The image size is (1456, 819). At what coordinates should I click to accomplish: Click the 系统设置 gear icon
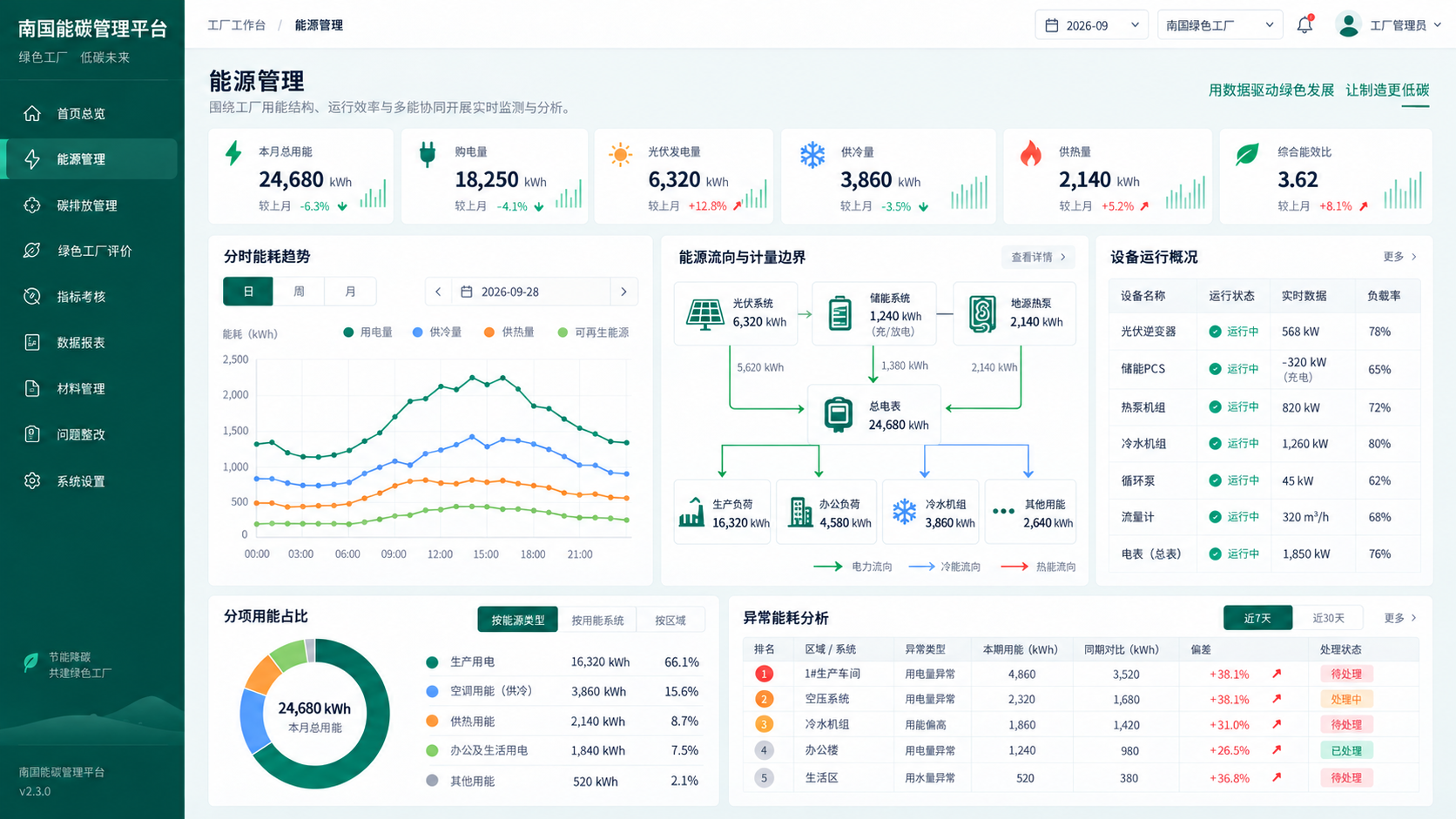coord(32,480)
